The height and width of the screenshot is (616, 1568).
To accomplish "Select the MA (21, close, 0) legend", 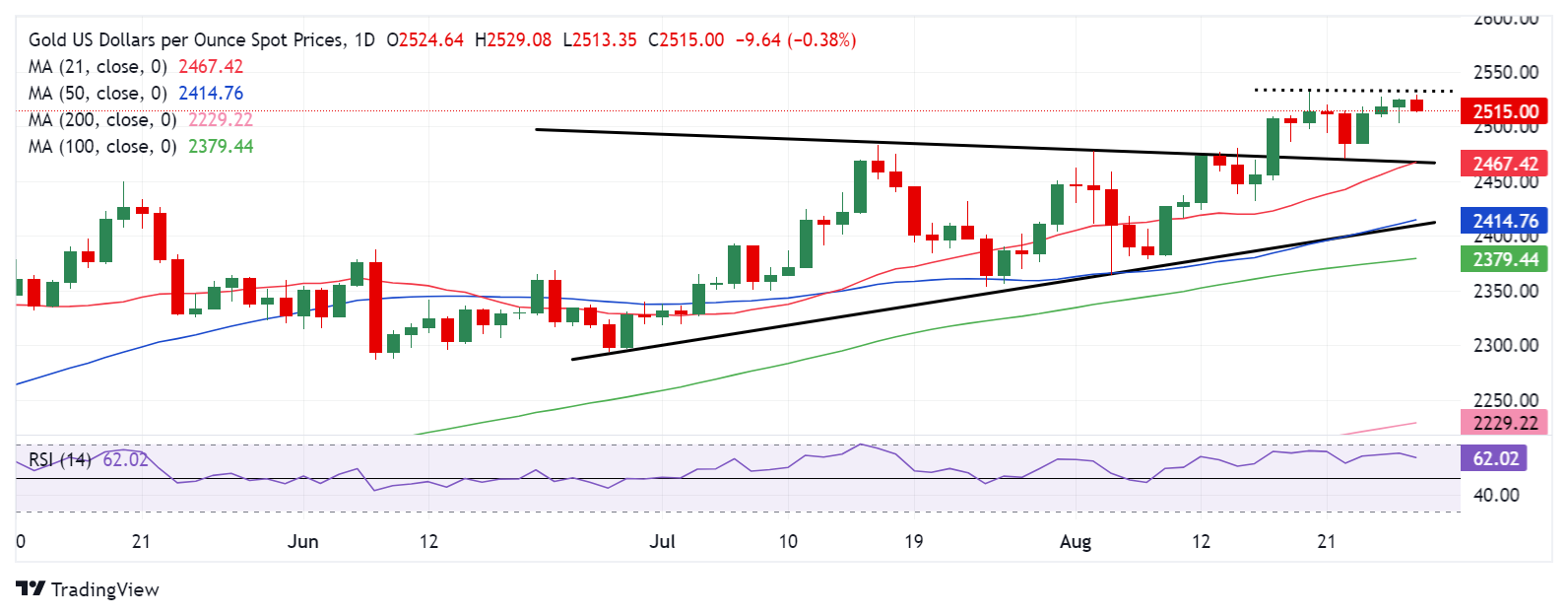I will coord(98,67).
